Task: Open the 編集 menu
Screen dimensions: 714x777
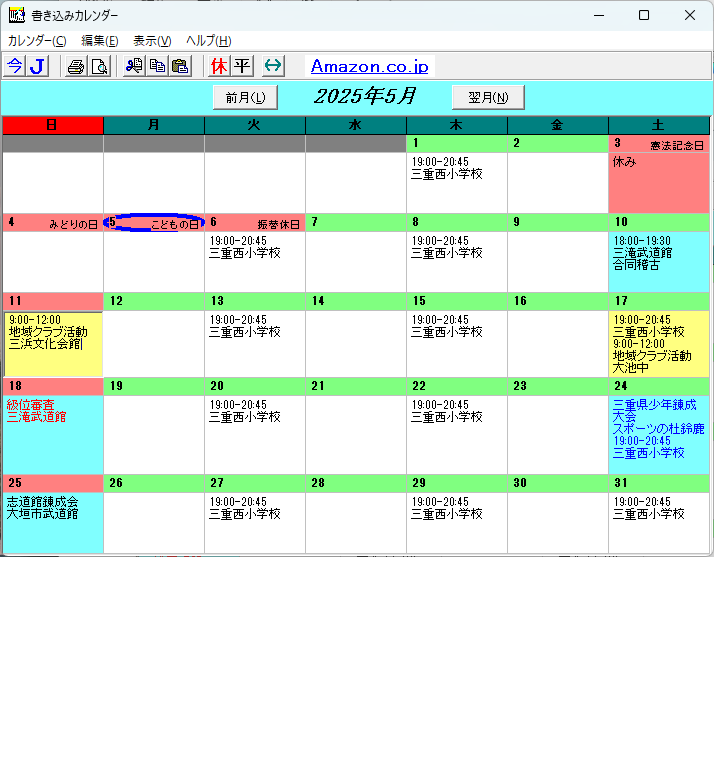Action: 99,41
